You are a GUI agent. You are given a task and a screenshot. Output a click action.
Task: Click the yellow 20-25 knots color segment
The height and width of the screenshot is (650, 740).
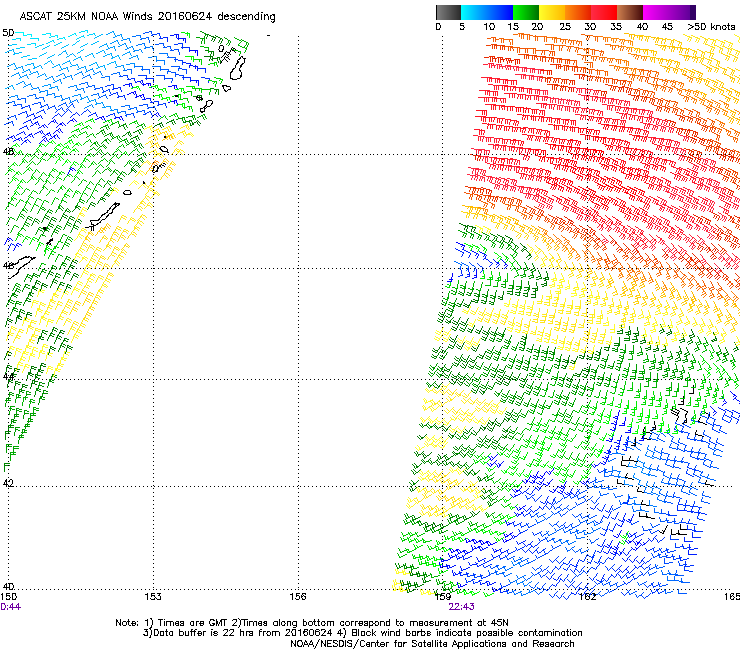pos(551,12)
